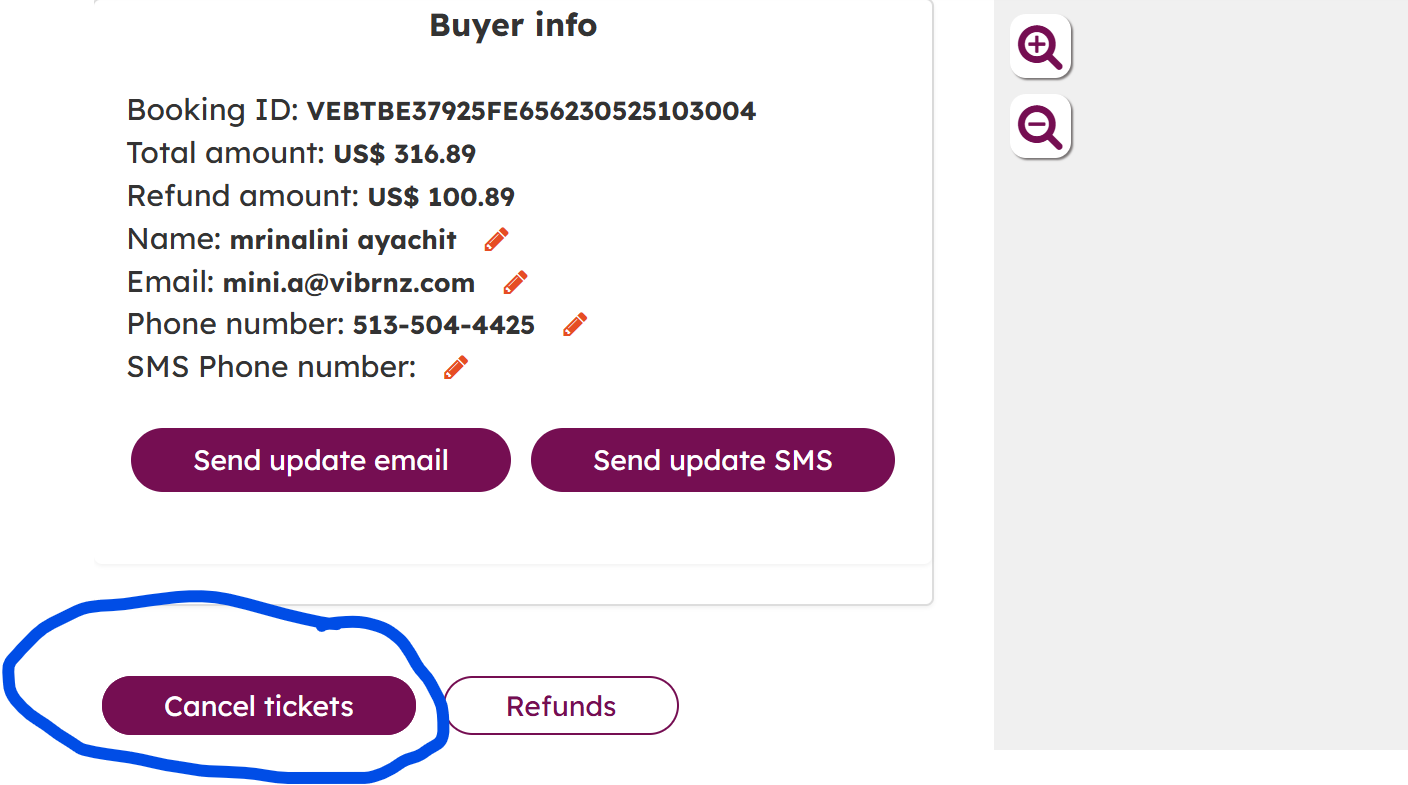Click the Cancel tickets button

259,706
